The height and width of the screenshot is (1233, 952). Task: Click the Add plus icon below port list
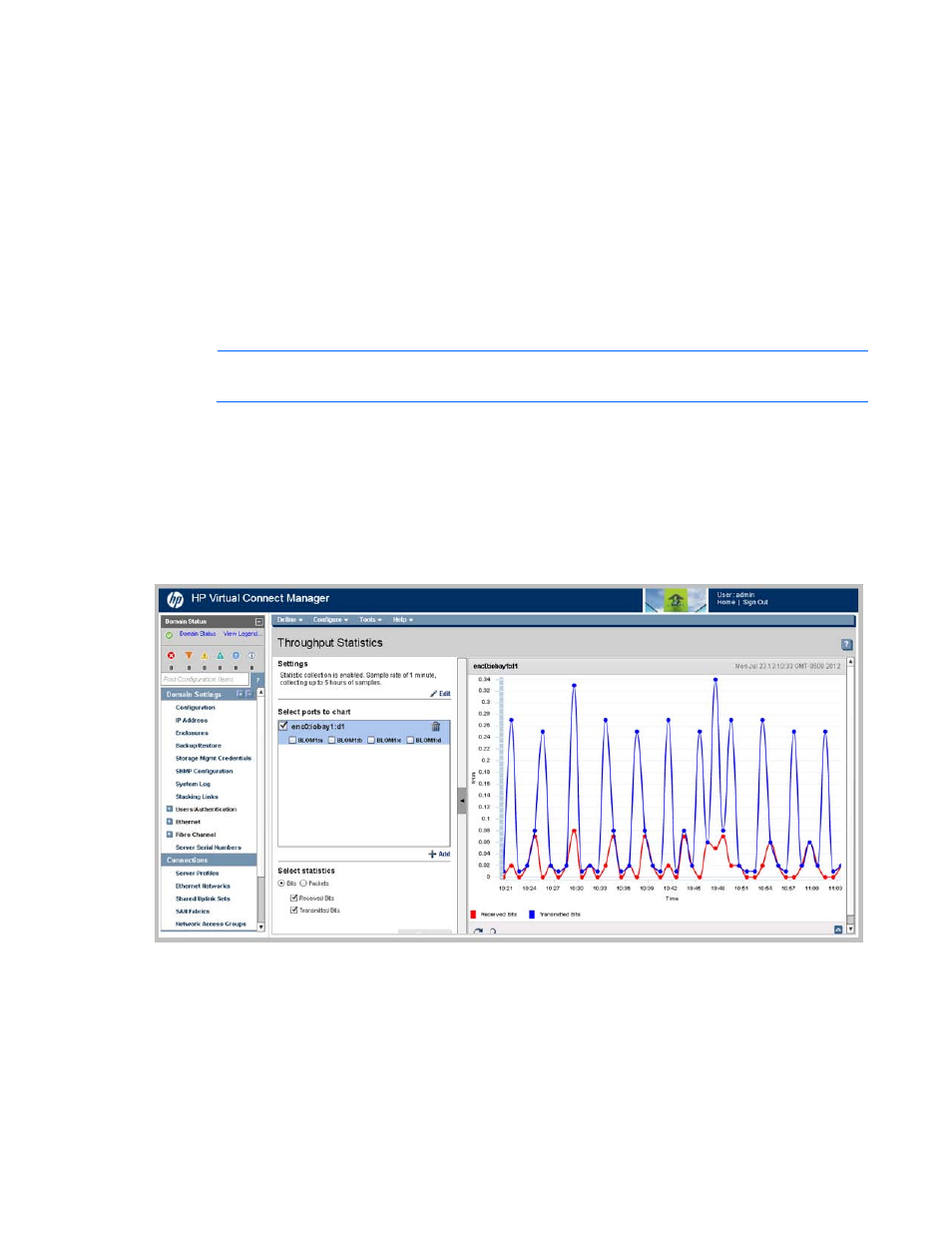[433, 854]
